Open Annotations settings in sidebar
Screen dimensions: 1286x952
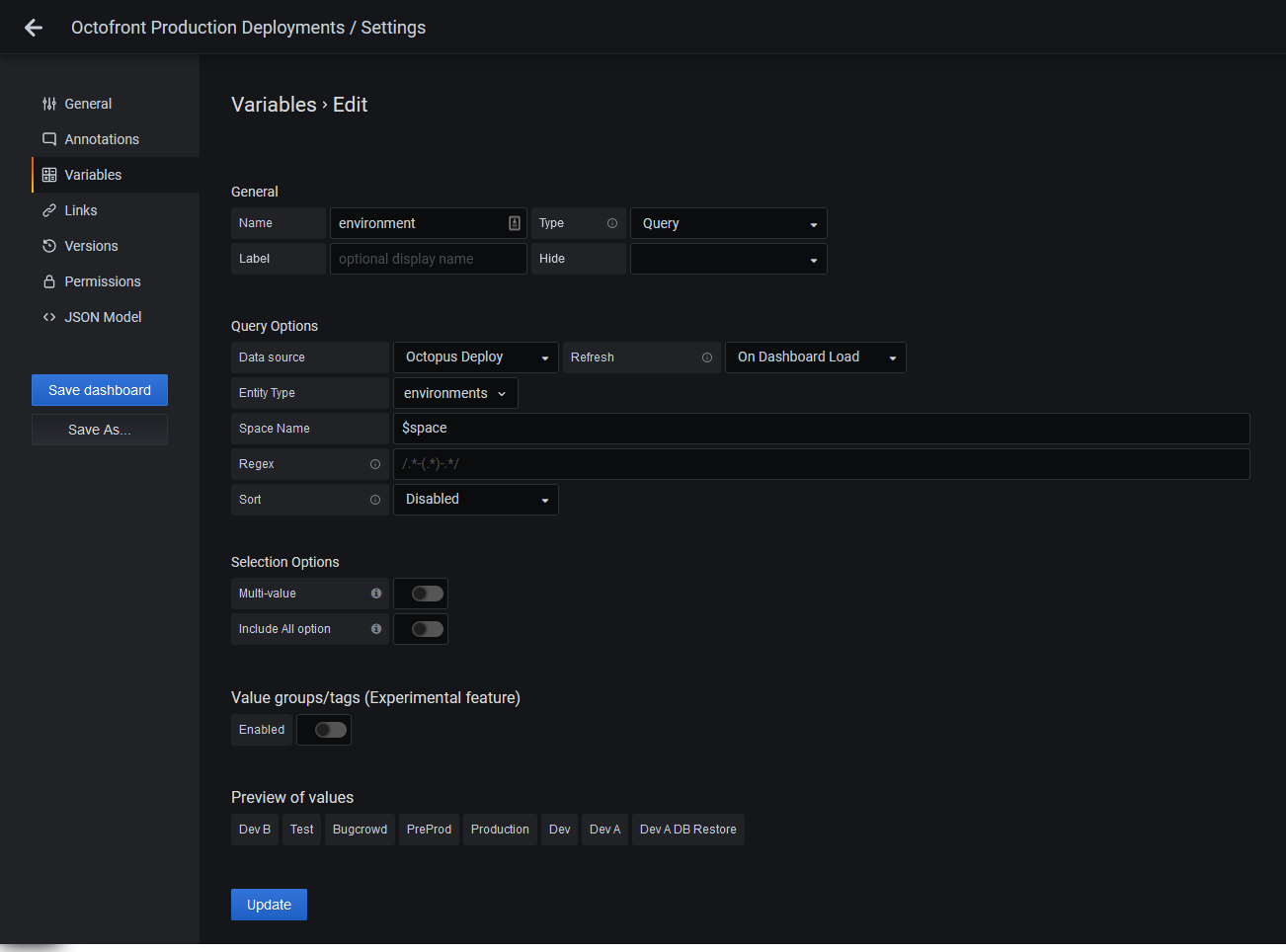pyautogui.click(x=101, y=139)
